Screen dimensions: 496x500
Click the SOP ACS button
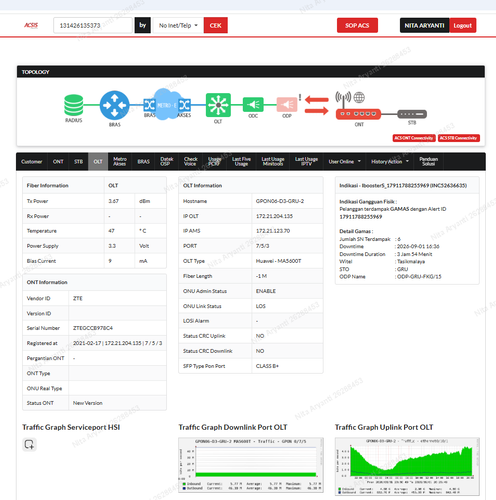point(357,25)
